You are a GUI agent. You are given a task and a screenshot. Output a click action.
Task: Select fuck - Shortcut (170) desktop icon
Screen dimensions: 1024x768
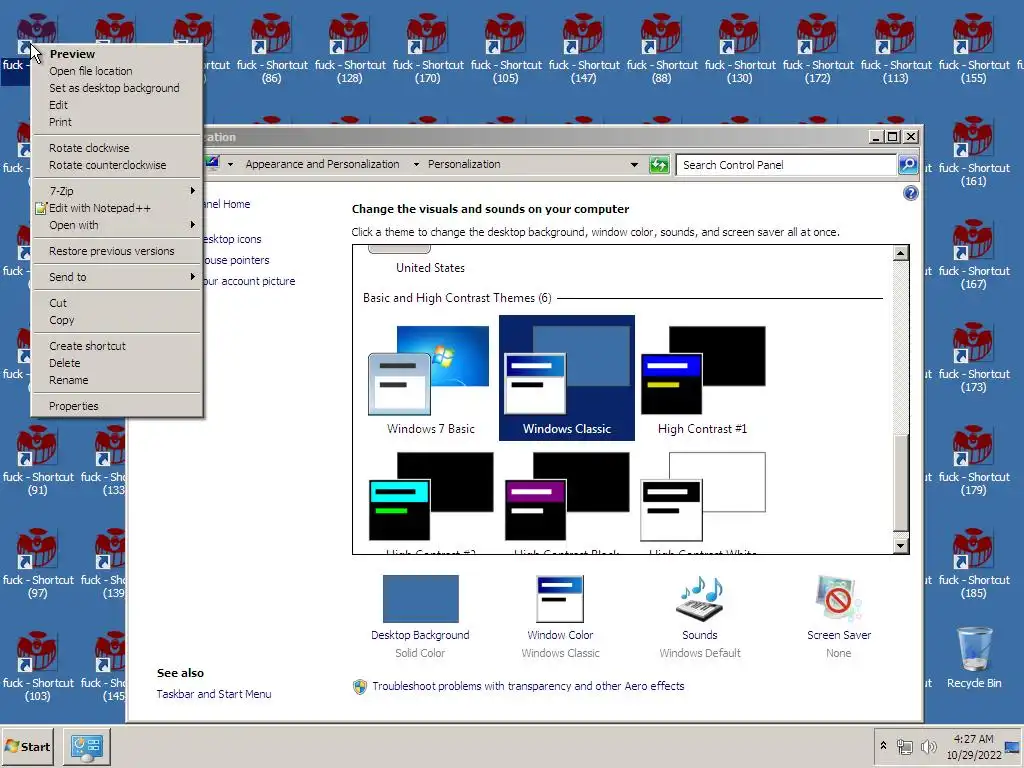428,50
